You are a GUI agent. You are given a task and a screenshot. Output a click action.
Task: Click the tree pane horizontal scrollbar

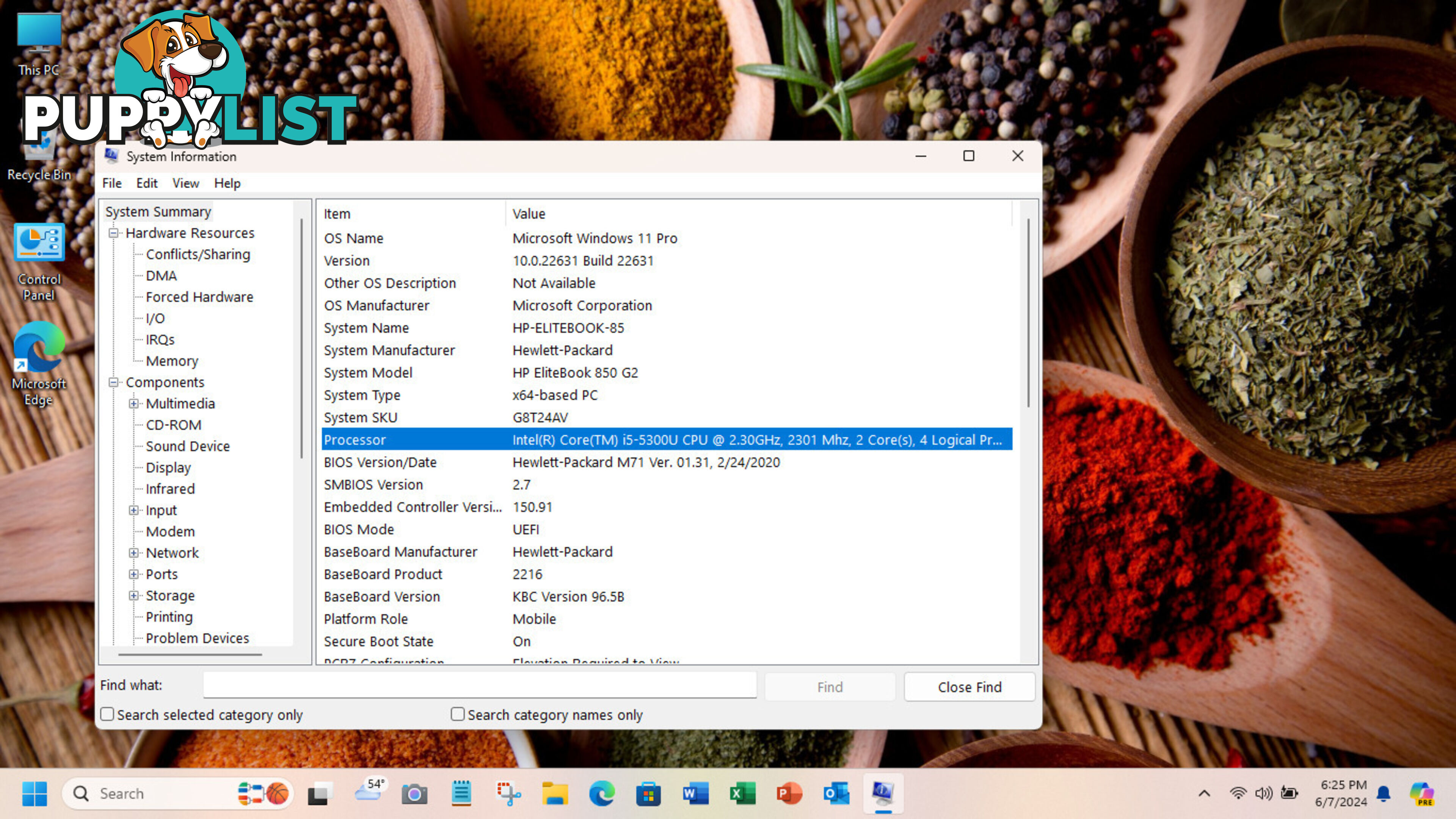(x=190, y=655)
